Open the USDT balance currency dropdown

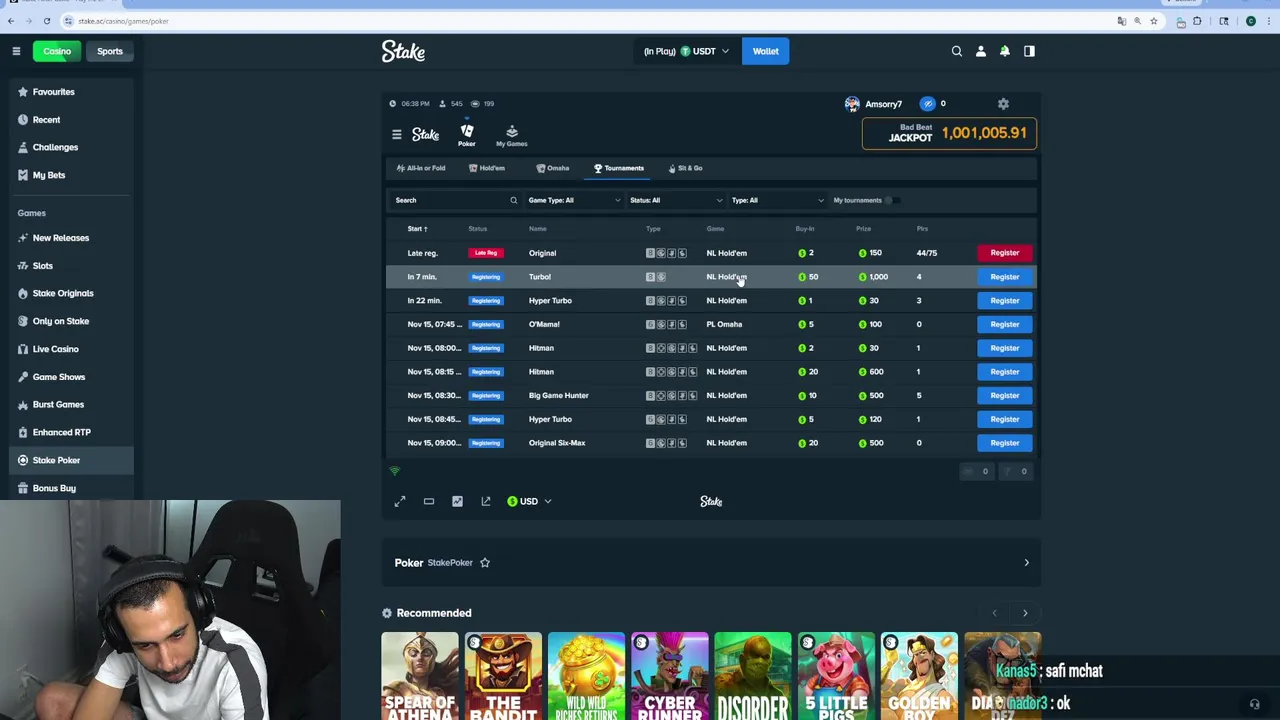(686, 51)
